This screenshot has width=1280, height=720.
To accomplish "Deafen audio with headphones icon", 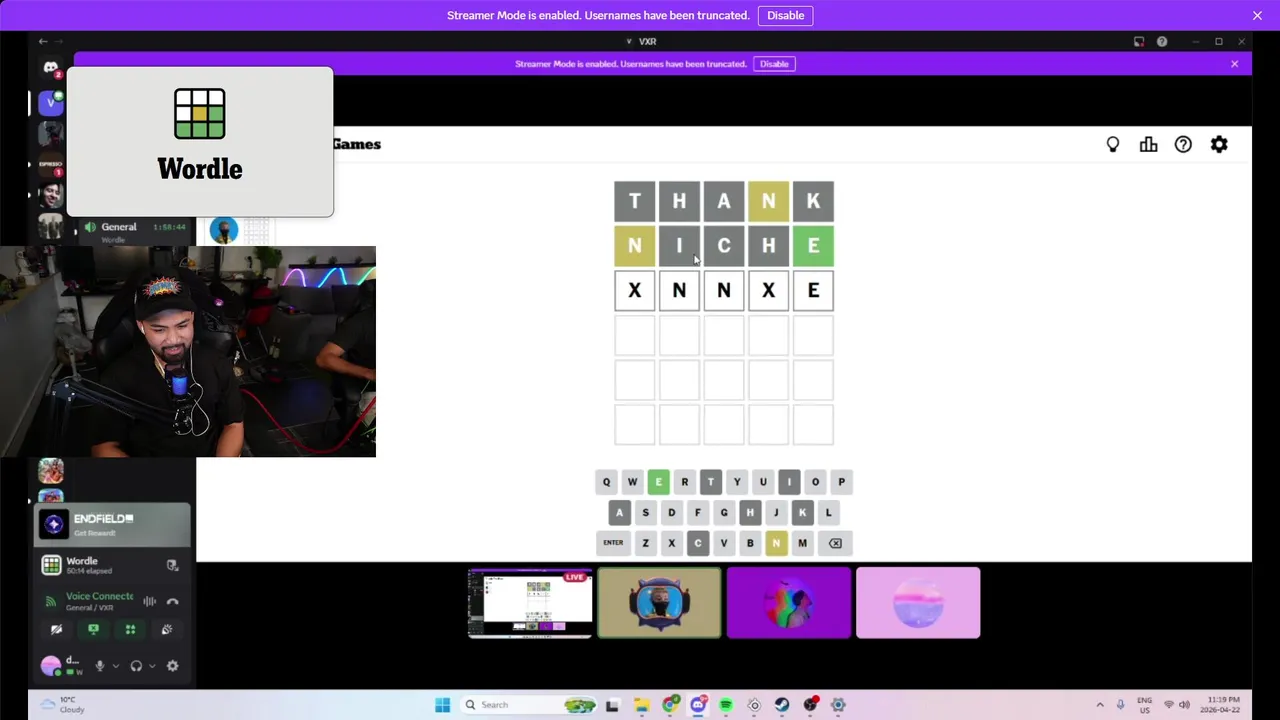I will (x=136, y=666).
